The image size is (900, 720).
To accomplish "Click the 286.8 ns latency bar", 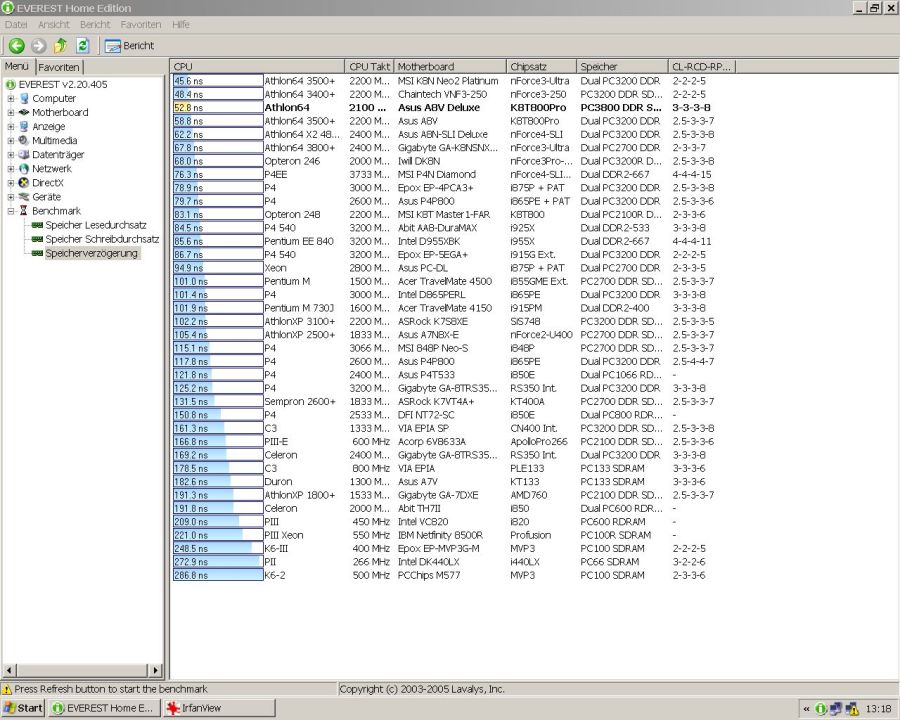I will point(218,575).
